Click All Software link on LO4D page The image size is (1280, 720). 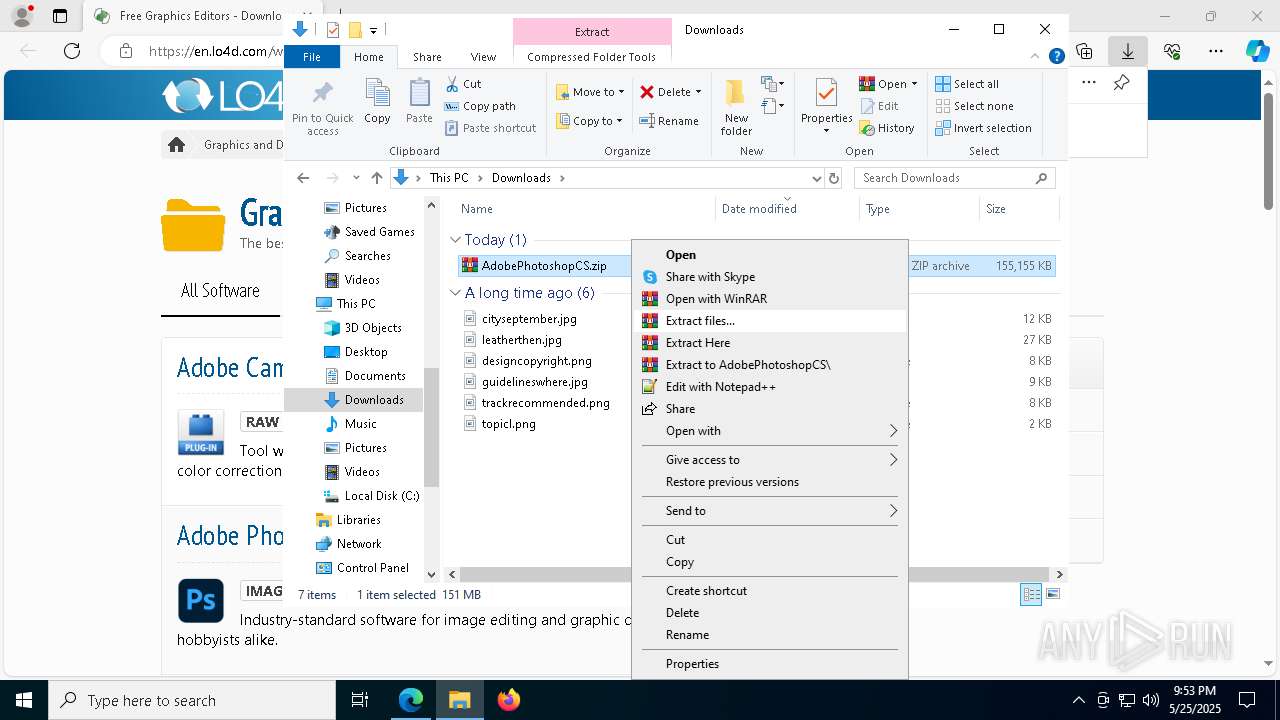220,291
